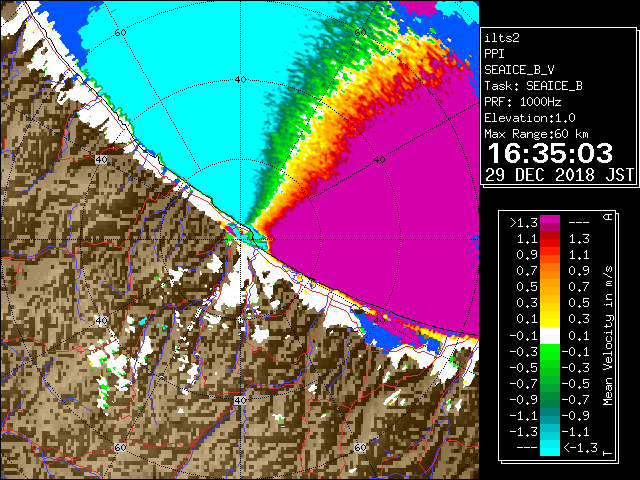Pick the bright green band of color bar
640x480 pixels.
coord(550,352)
